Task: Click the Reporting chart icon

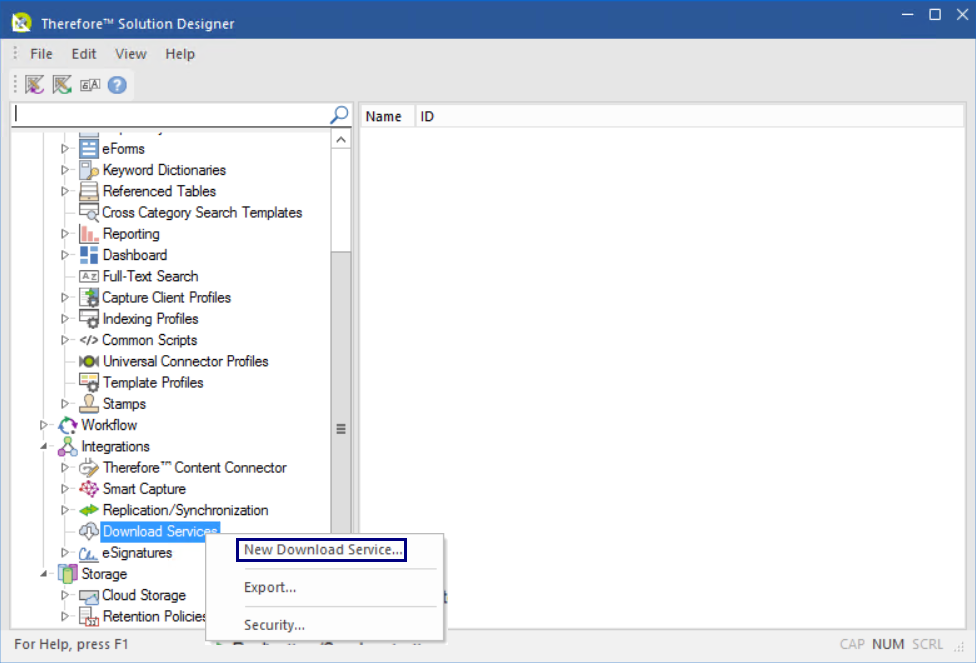Action: coord(89,233)
